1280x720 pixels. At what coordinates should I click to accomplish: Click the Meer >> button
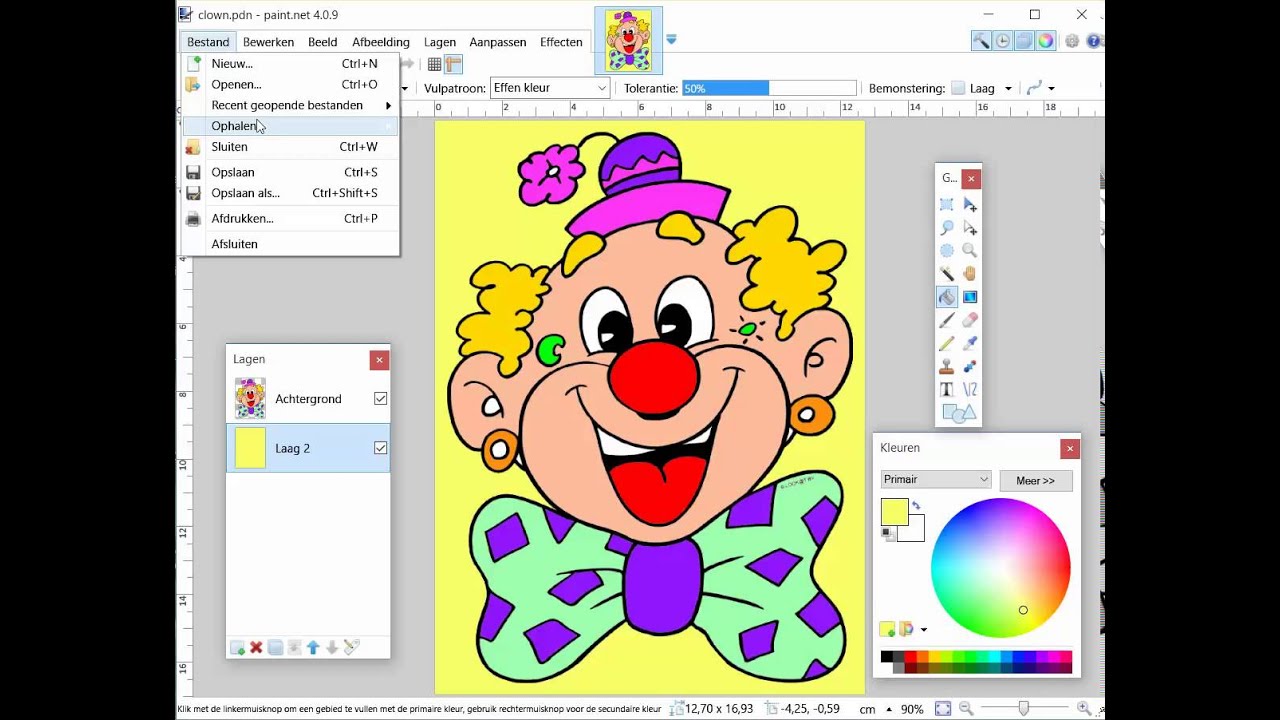[1036, 481]
